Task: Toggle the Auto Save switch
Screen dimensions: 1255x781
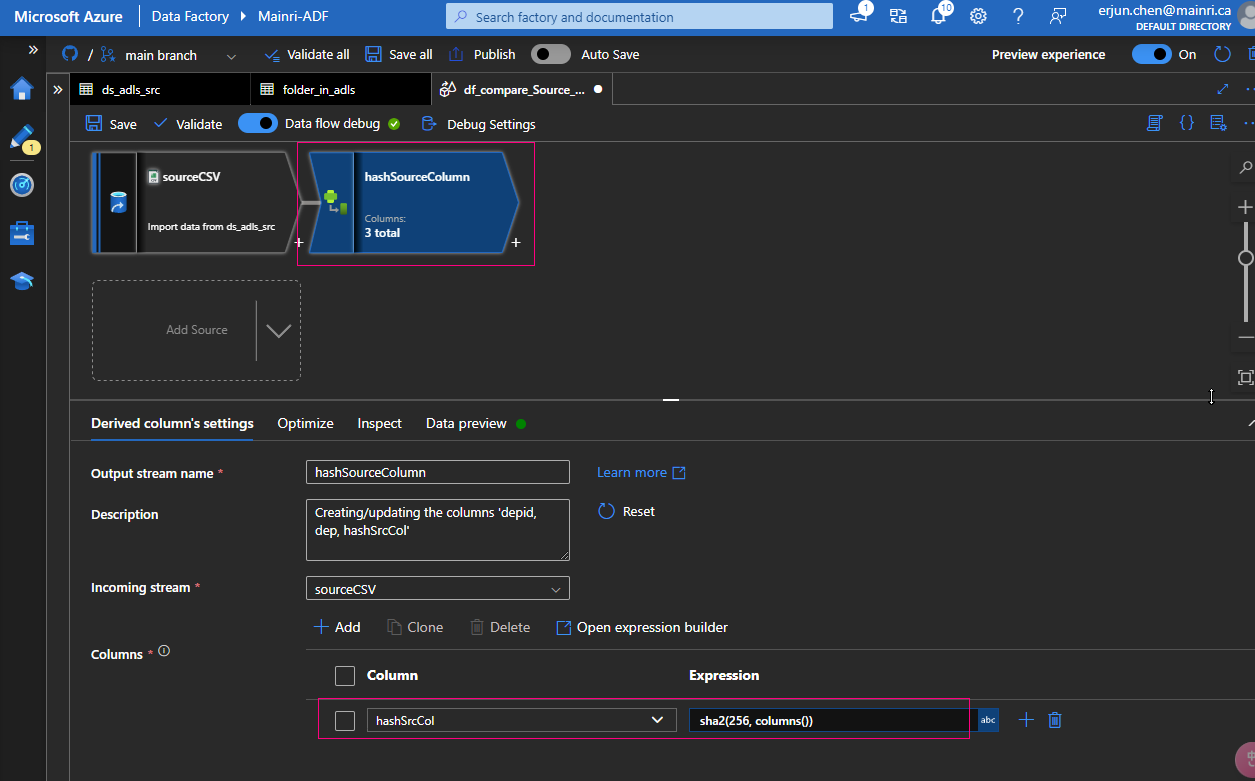Action: coord(551,54)
